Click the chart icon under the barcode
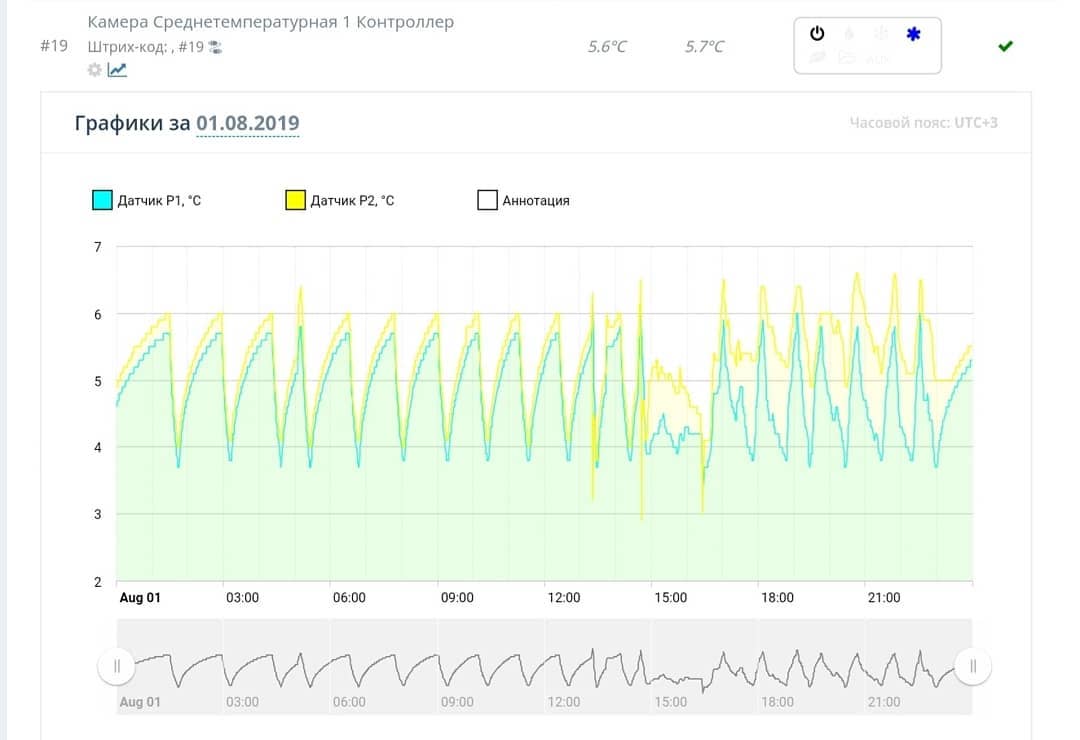The width and height of the screenshot is (1080, 740). [x=117, y=70]
